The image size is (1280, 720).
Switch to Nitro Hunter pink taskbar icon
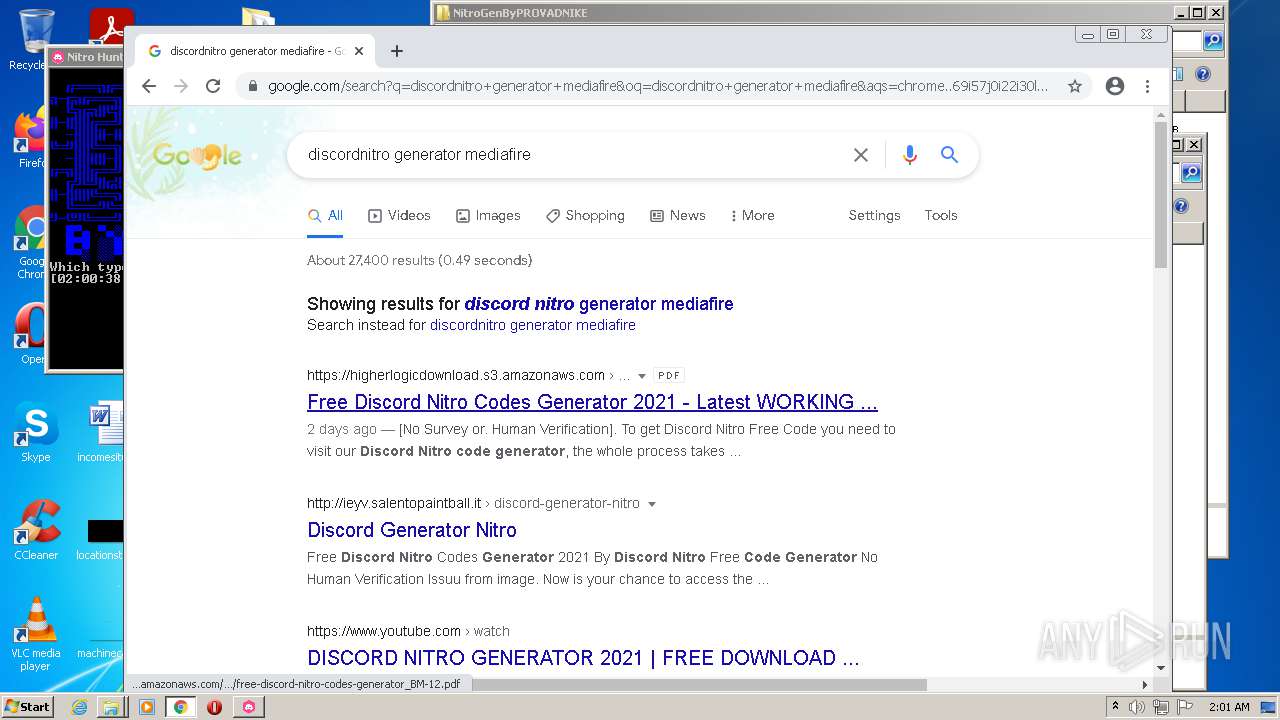tap(249, 707)
